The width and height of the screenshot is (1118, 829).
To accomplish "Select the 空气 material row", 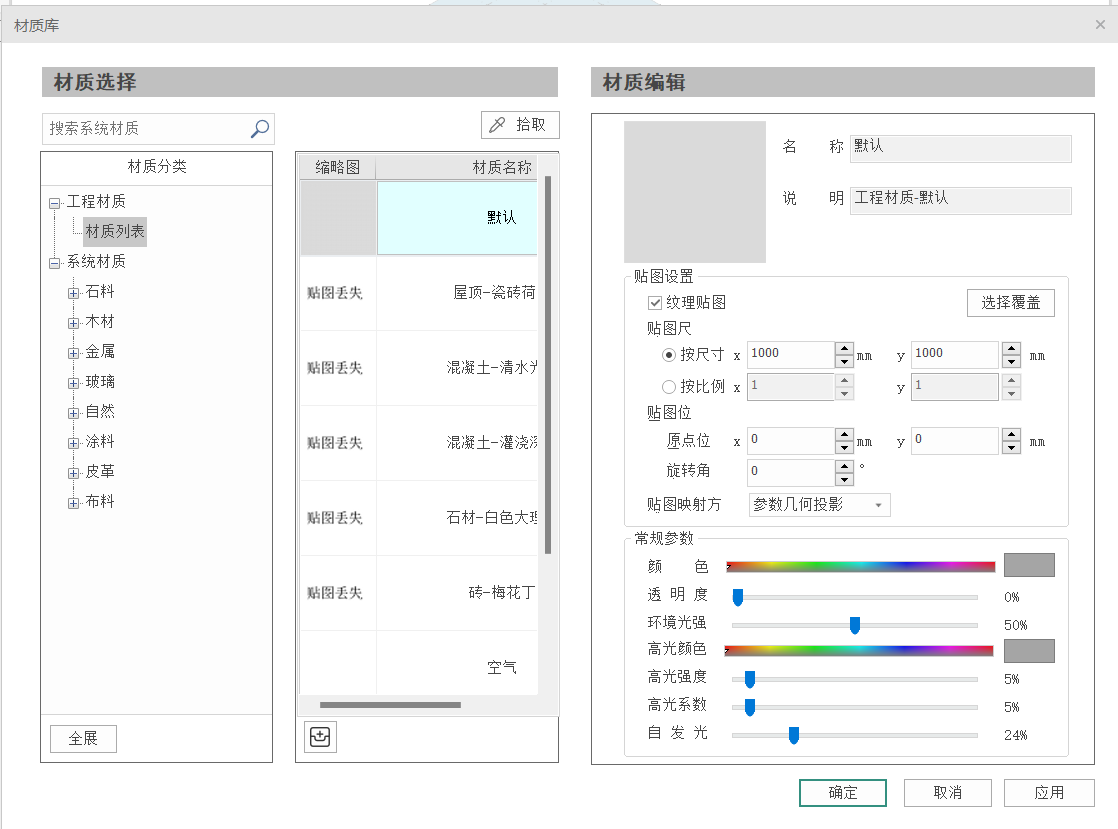I will coord(501,667).
